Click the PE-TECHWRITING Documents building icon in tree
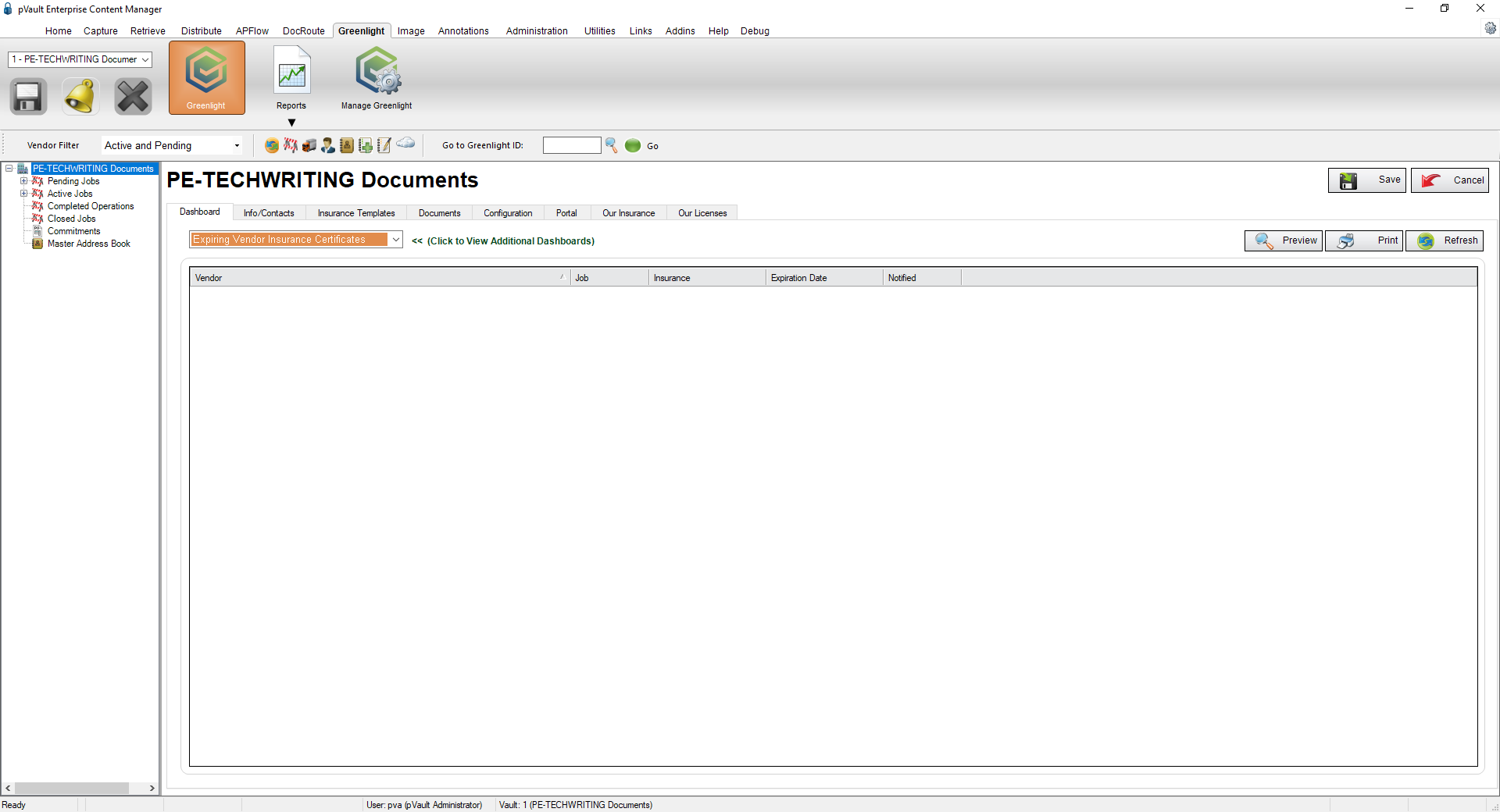Viewport: 1500px width, 812px height. pos(23,169)
